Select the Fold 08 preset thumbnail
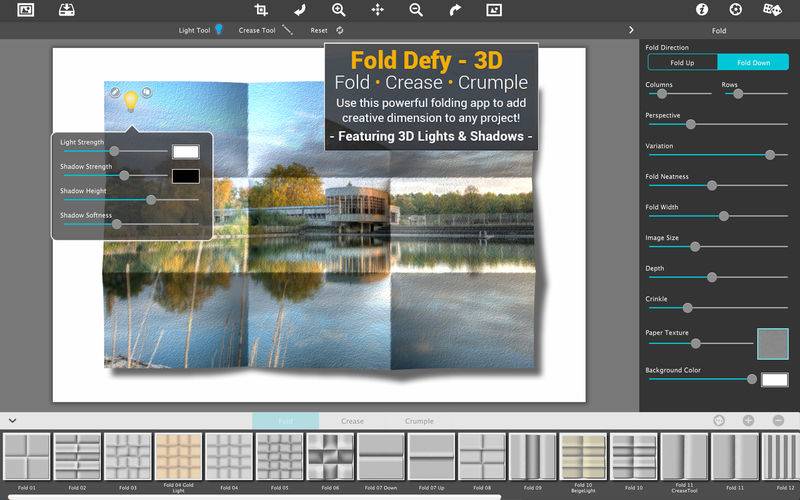800x500 pixels. 482,457
